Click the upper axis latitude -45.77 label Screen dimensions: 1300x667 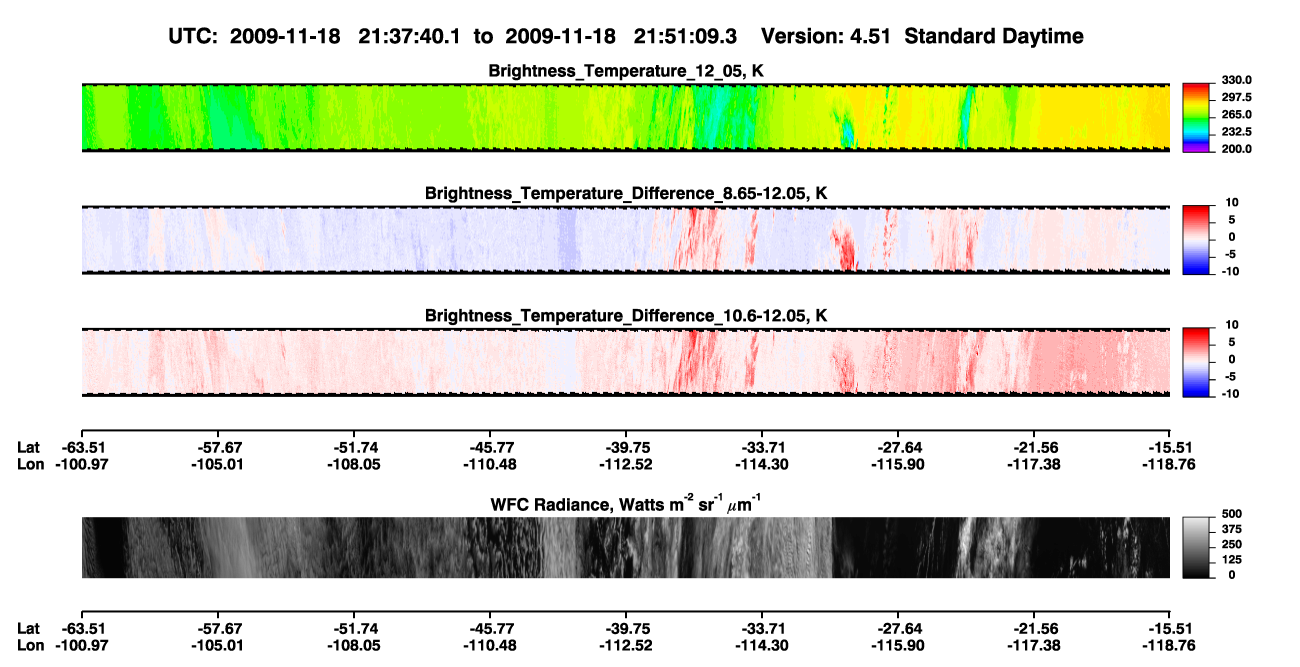(490, 448)
